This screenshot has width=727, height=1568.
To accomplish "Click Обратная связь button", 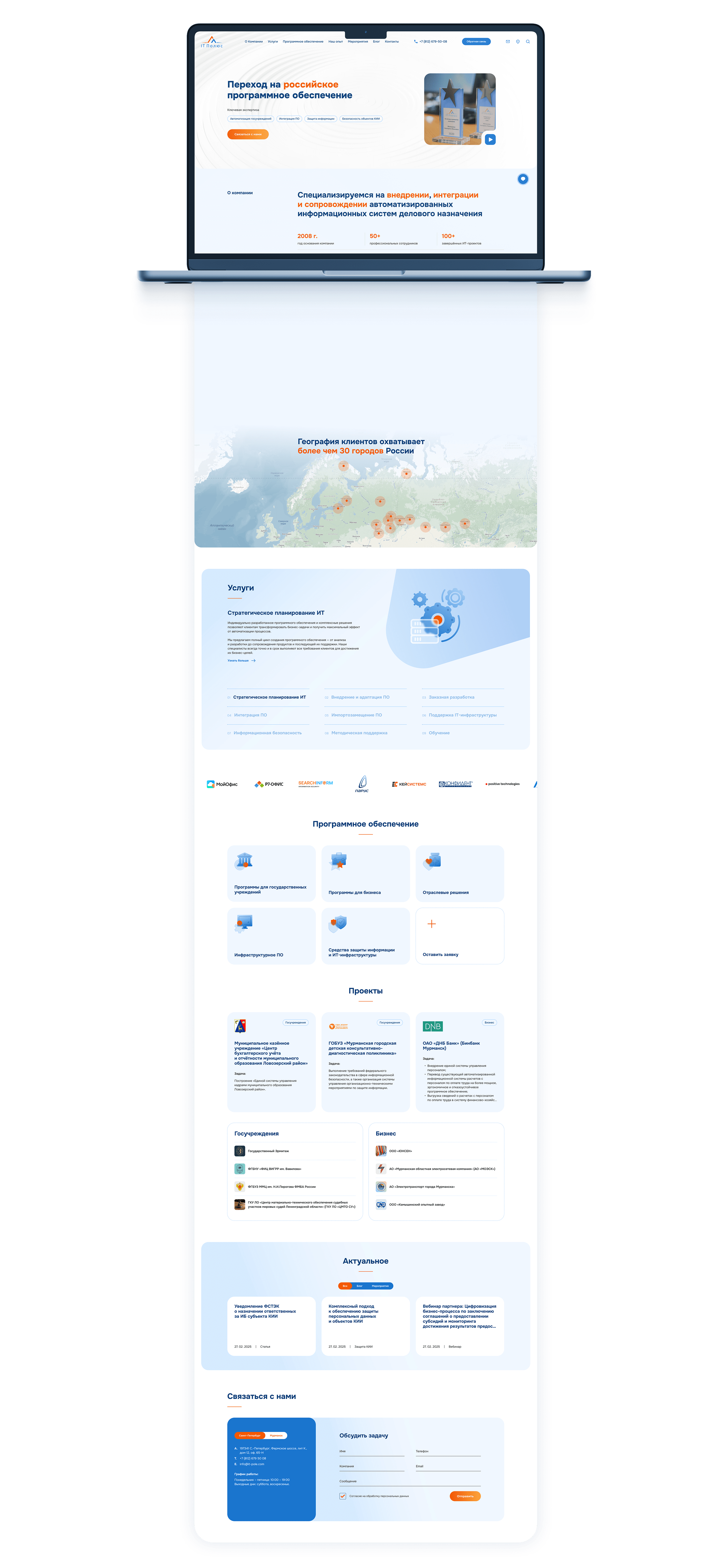I will tap(476, 42).
